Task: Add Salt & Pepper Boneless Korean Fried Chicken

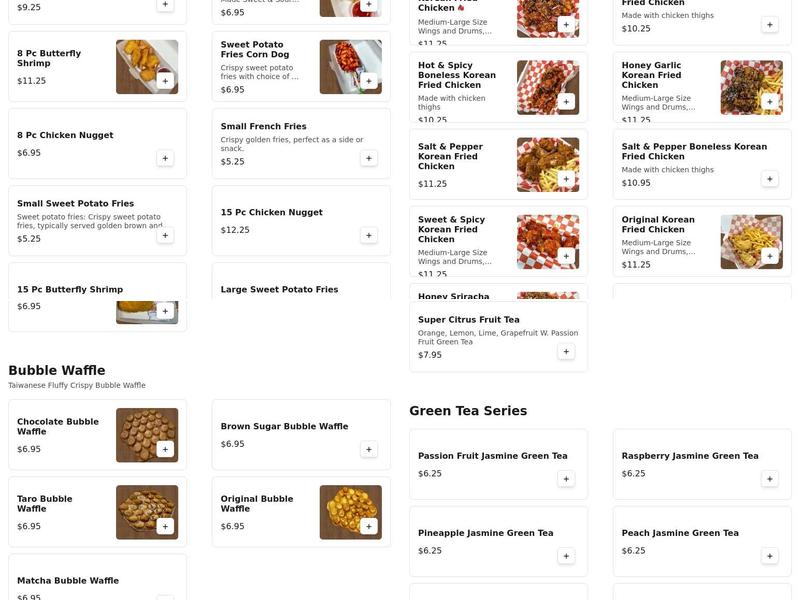Action: (x=769, y=179)
